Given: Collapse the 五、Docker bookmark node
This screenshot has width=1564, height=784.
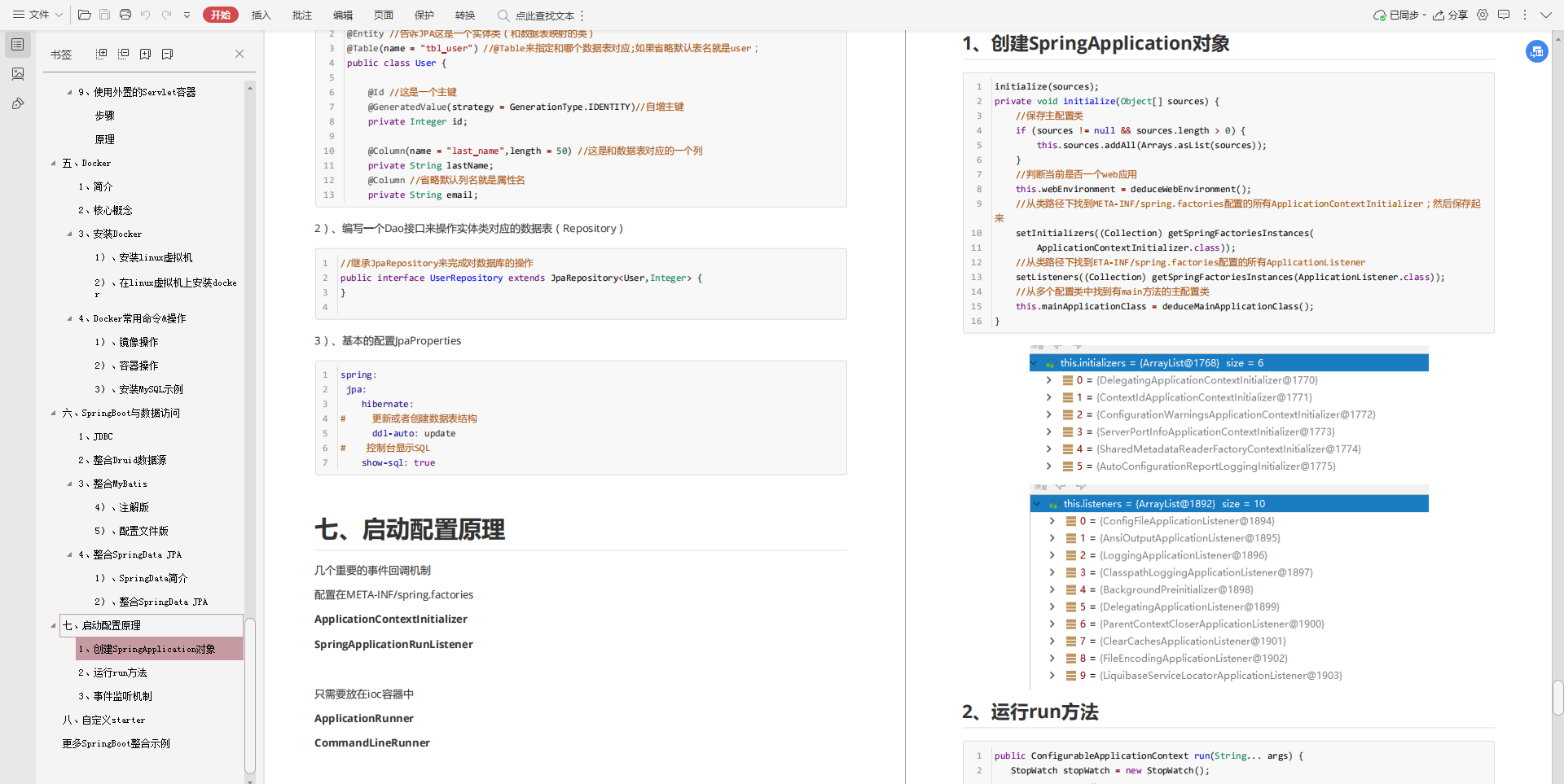Looking at the screenshot, I should 54,164.
